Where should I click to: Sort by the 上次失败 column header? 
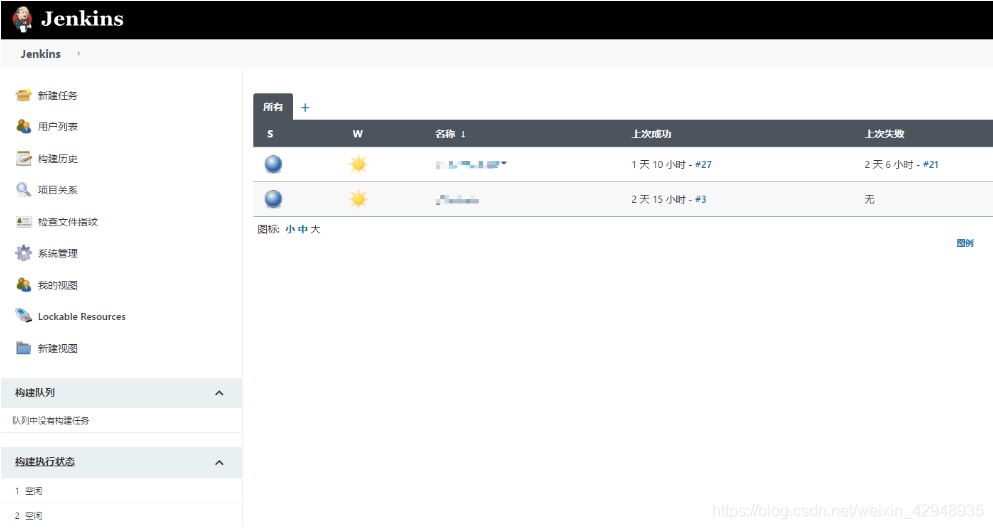tap(885, 134)
